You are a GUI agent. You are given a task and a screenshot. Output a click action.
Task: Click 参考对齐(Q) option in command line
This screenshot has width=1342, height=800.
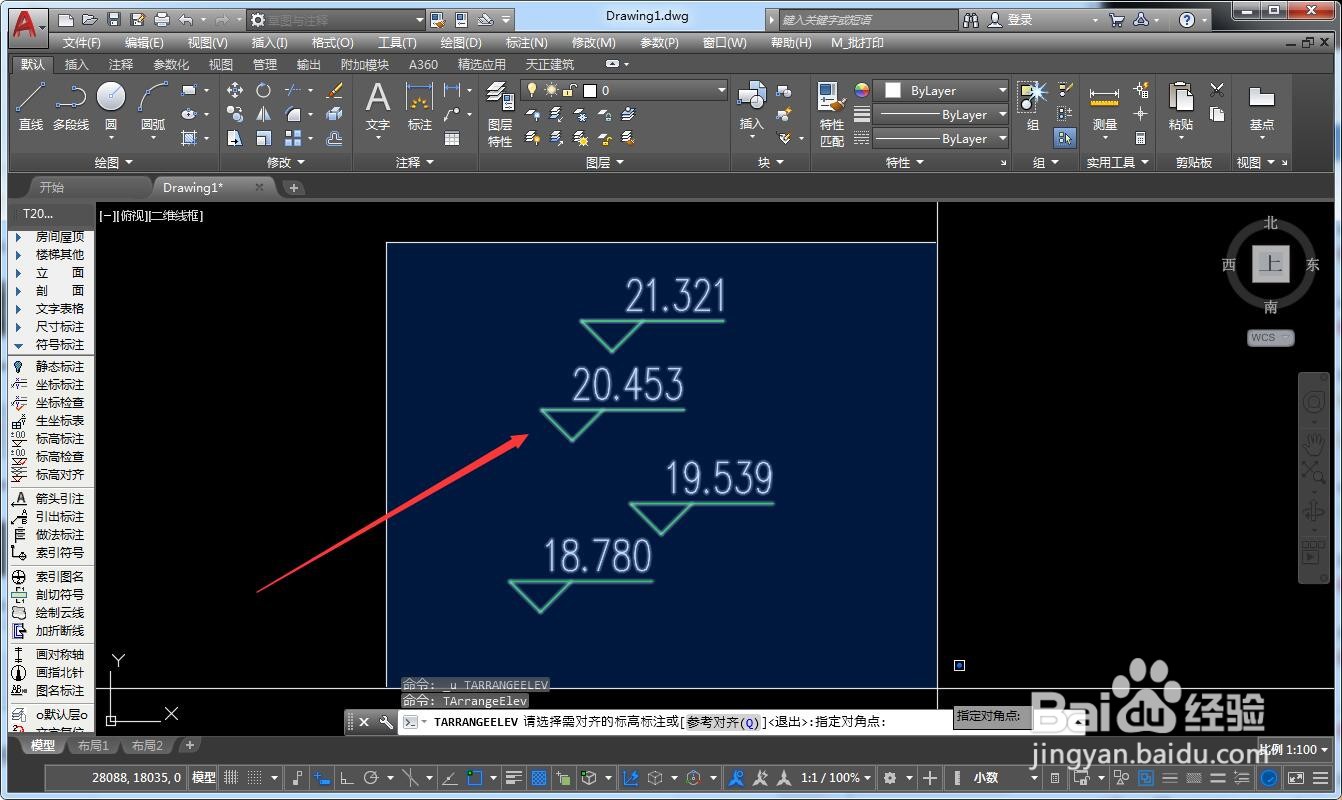click(x=723, y=722)
